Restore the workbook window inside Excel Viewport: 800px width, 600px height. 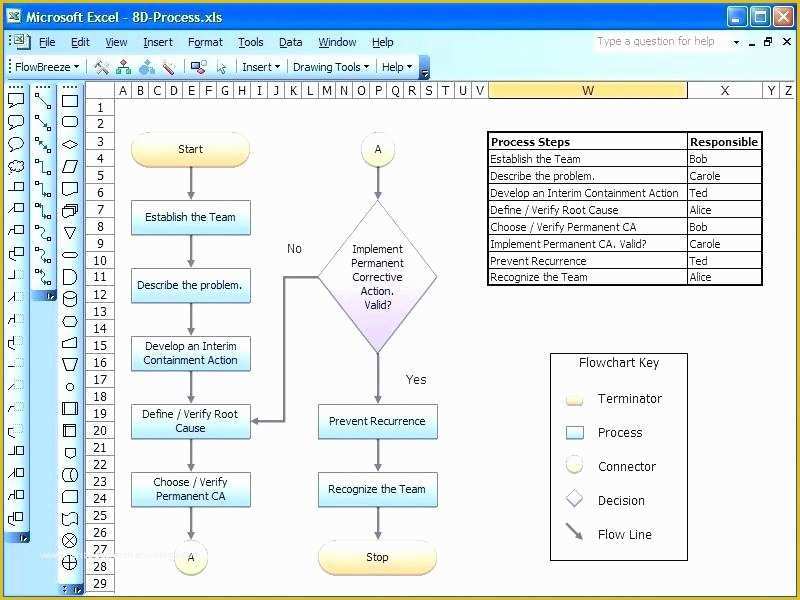tap(768, 42)
